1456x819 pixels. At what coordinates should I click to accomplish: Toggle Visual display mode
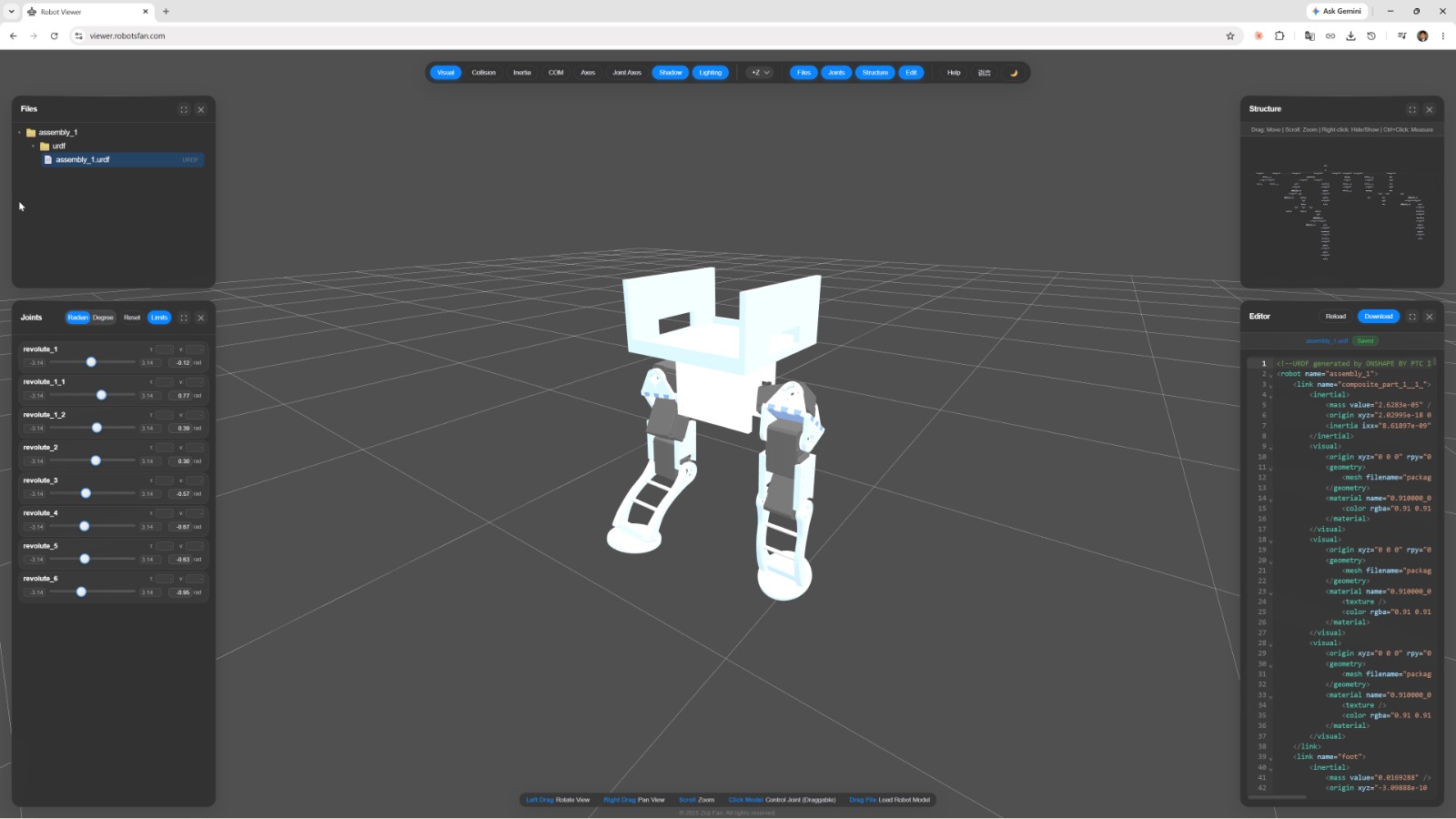(x=446, y=73)
